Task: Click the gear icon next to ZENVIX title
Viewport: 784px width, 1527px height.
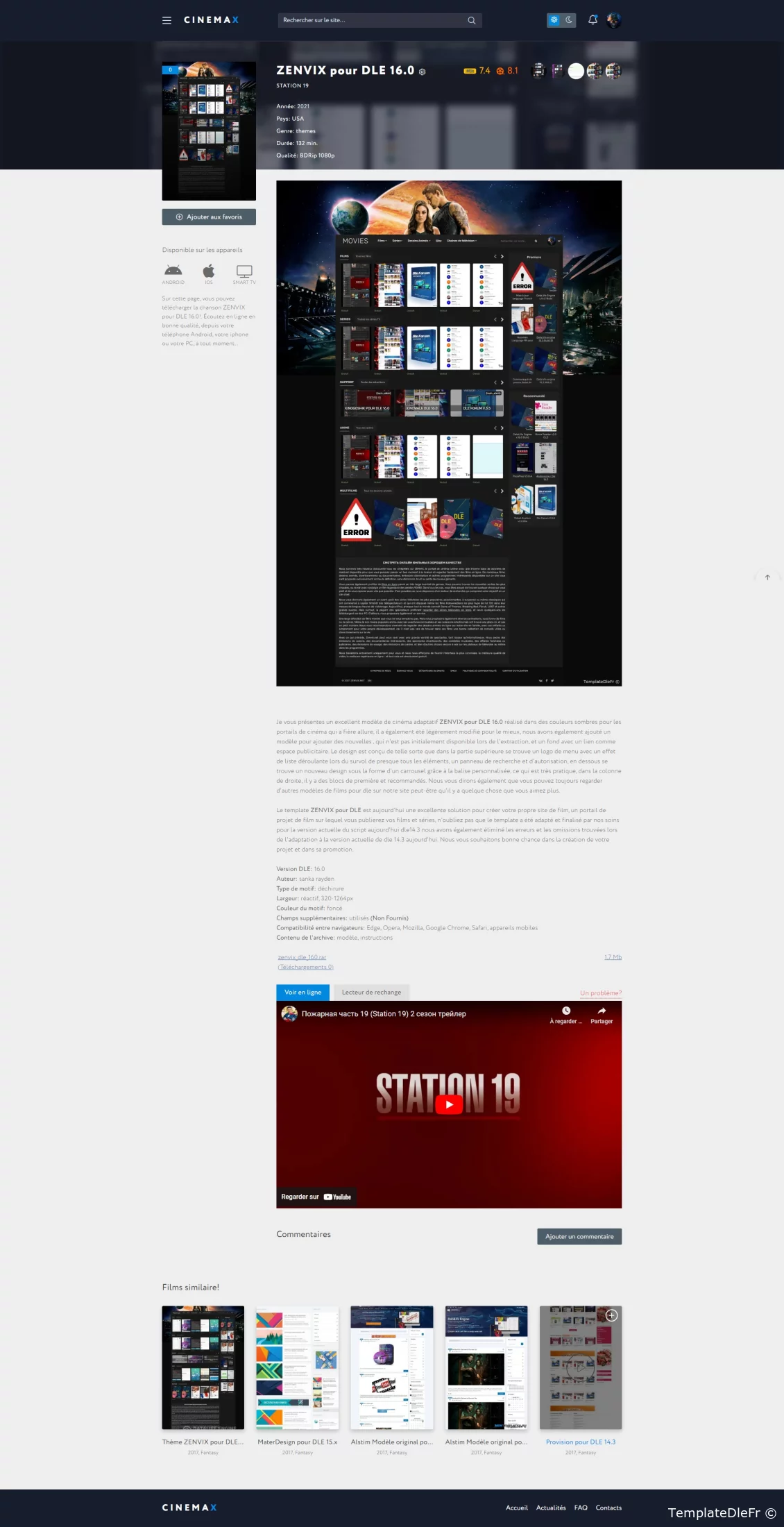Action: [422, 72]
